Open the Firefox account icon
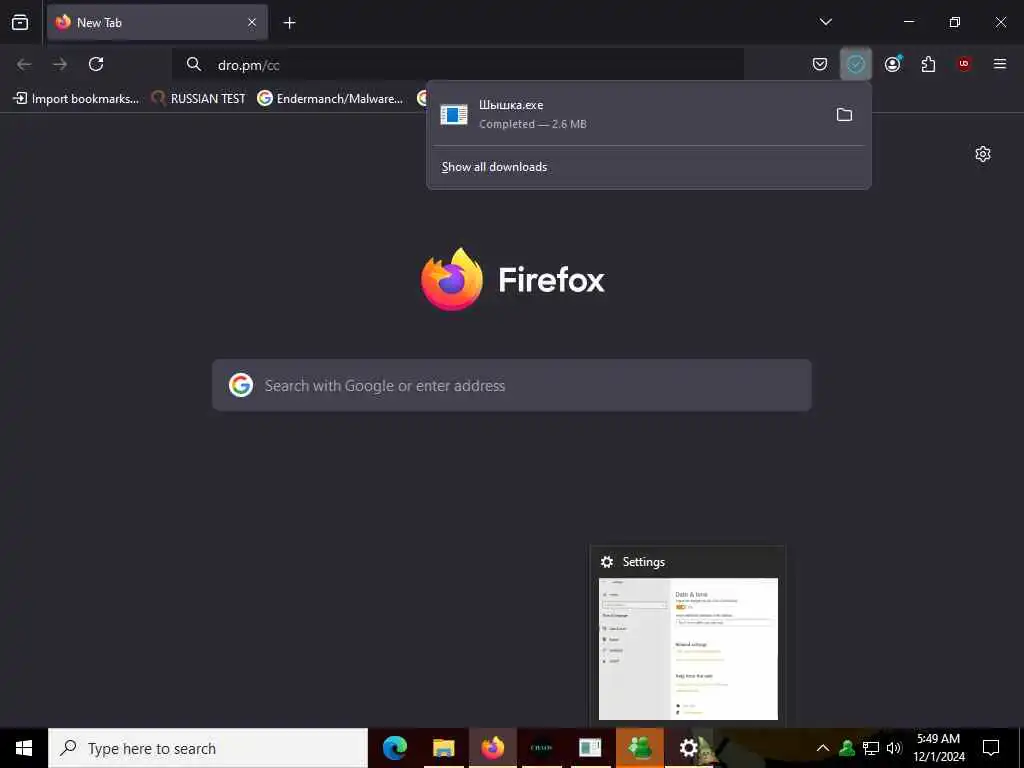 tap(893, 64)
